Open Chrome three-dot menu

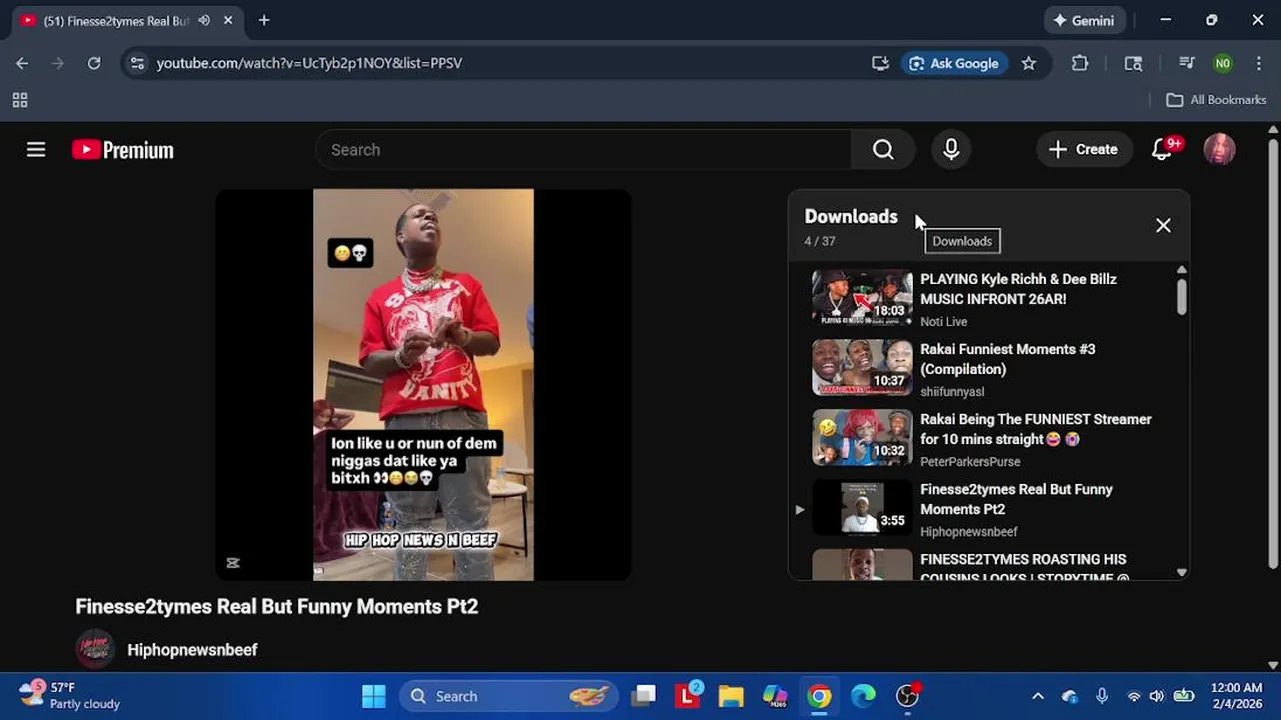(1258, 63)
